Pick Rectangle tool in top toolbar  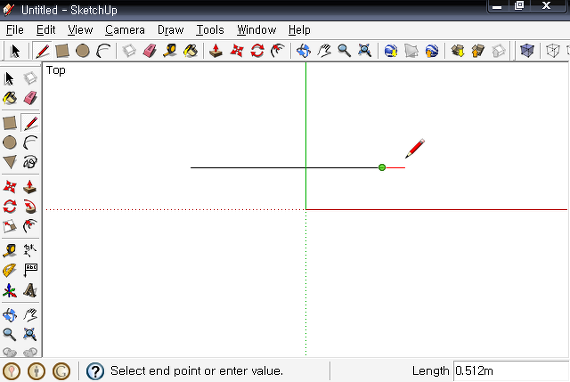[62, 51]
